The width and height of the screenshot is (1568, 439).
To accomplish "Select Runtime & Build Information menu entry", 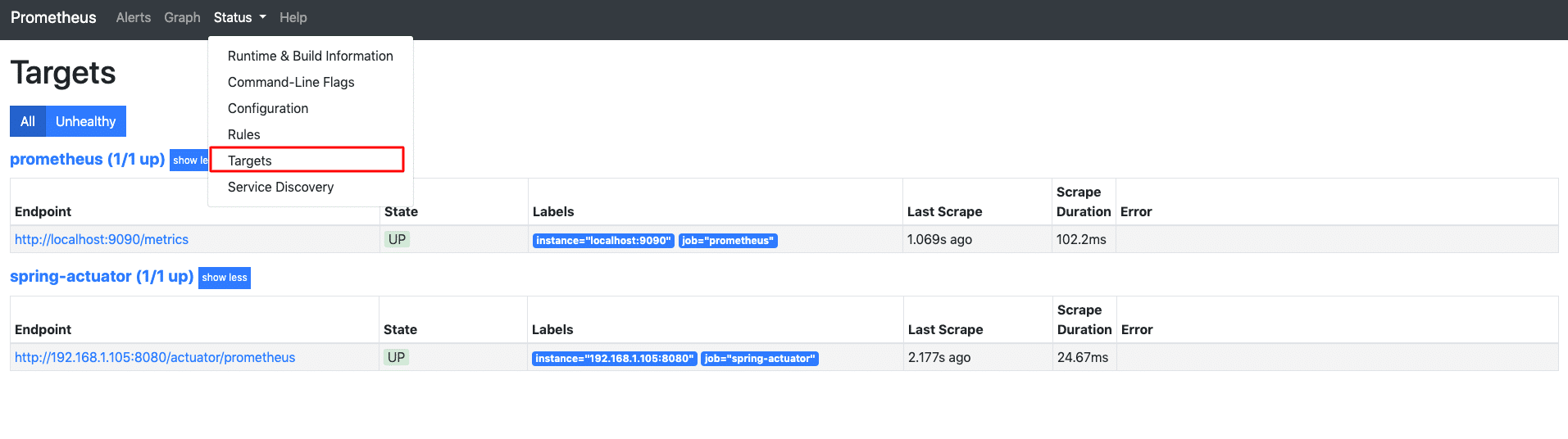I will pos(311,56).
